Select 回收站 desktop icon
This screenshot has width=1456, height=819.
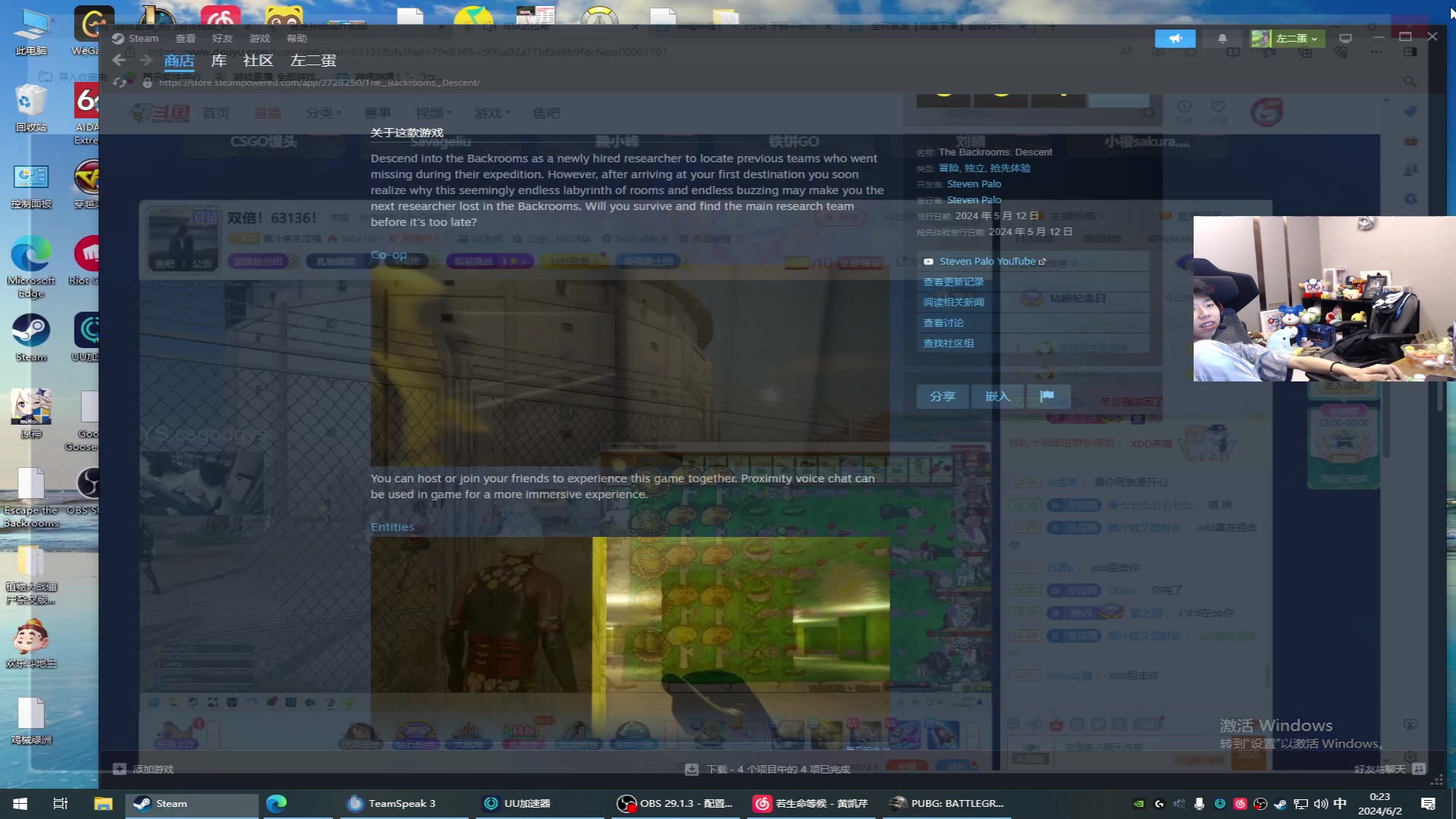[x=31, y=108]
